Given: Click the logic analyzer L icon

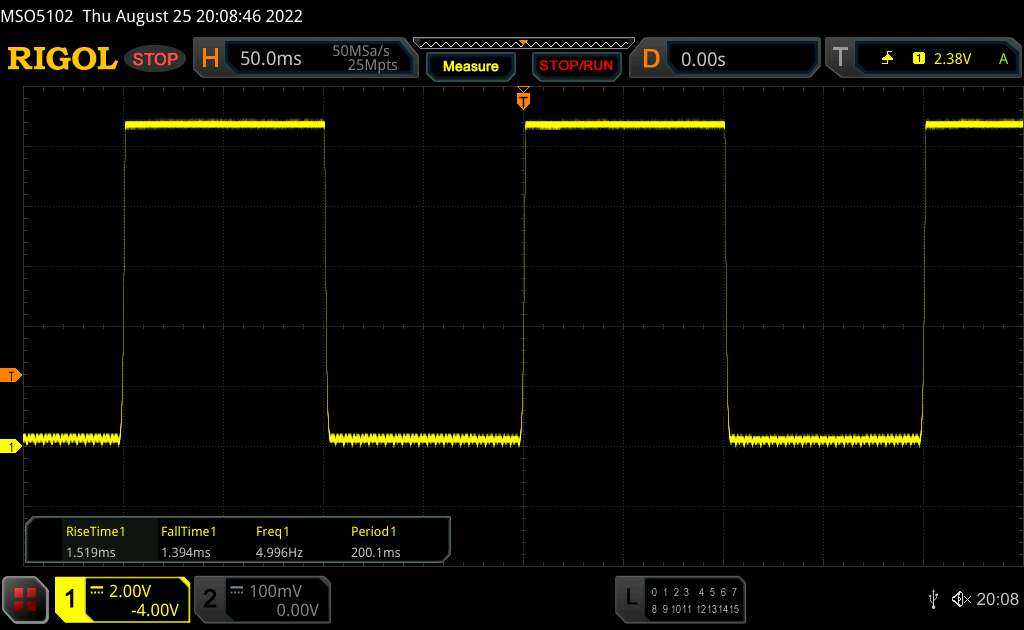Looking at the screenshot, I should coord(631,598).
